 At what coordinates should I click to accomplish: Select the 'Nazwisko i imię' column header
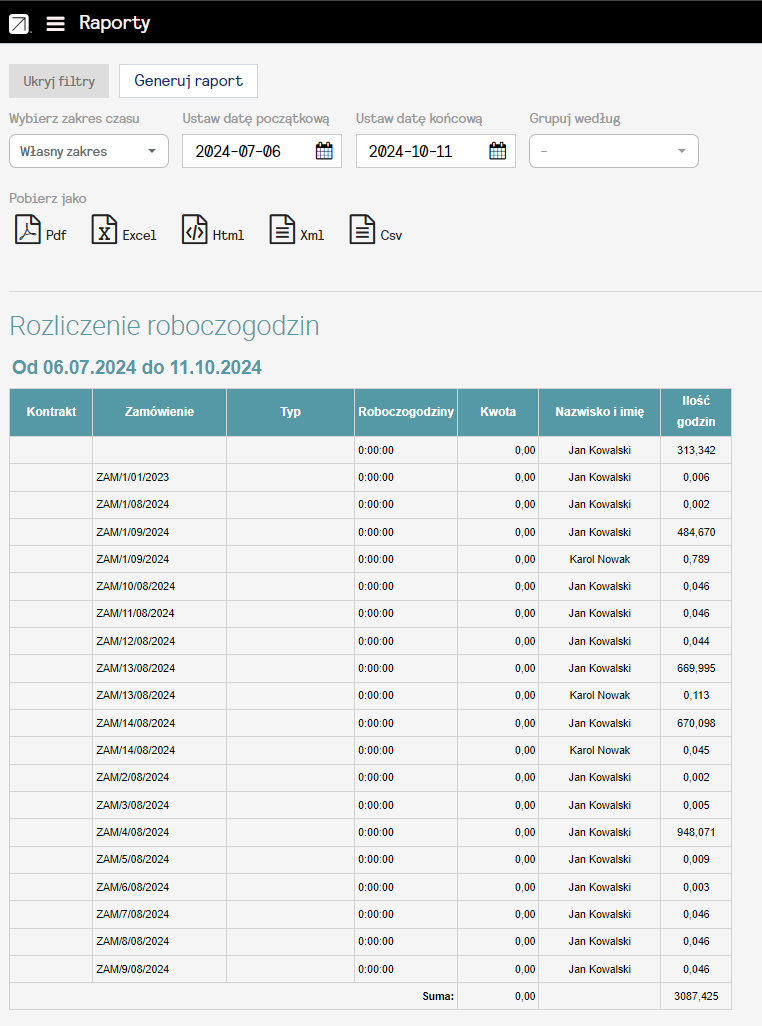[599, 412]
